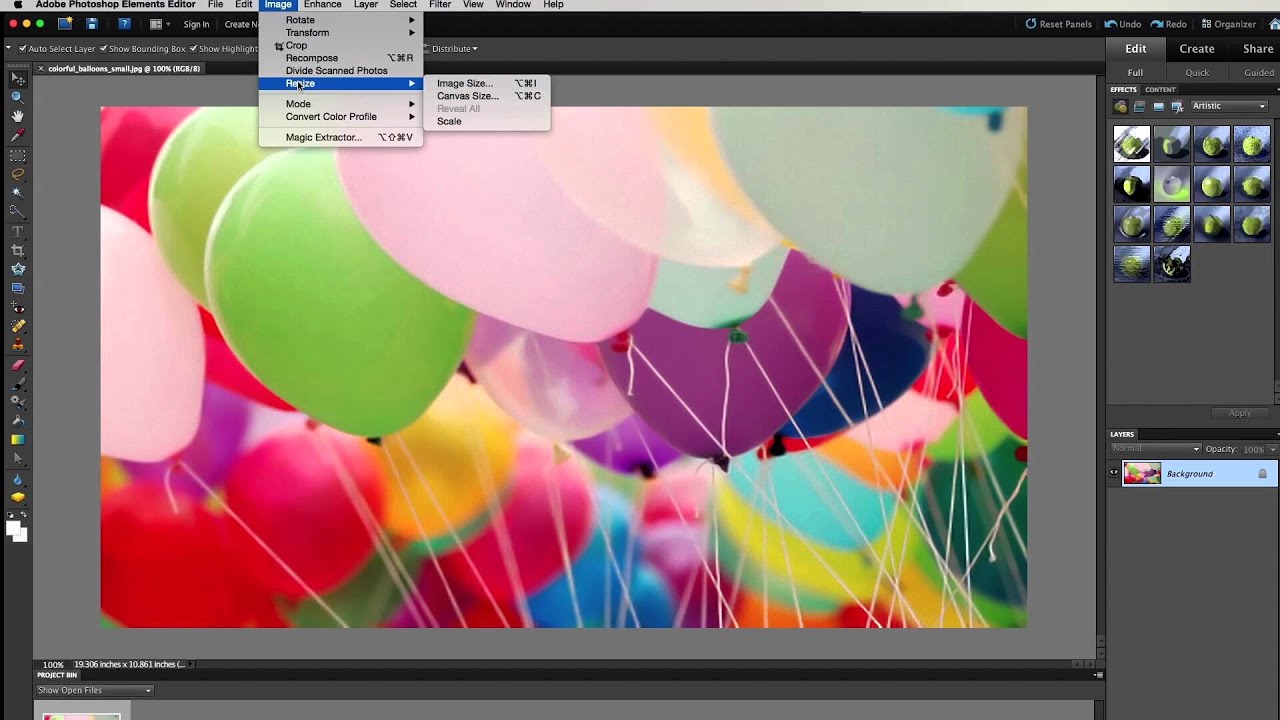Select the Quick Selection tool
Image resolution: width=1280 pixels, height=720 pixels.
coord(18,212)
